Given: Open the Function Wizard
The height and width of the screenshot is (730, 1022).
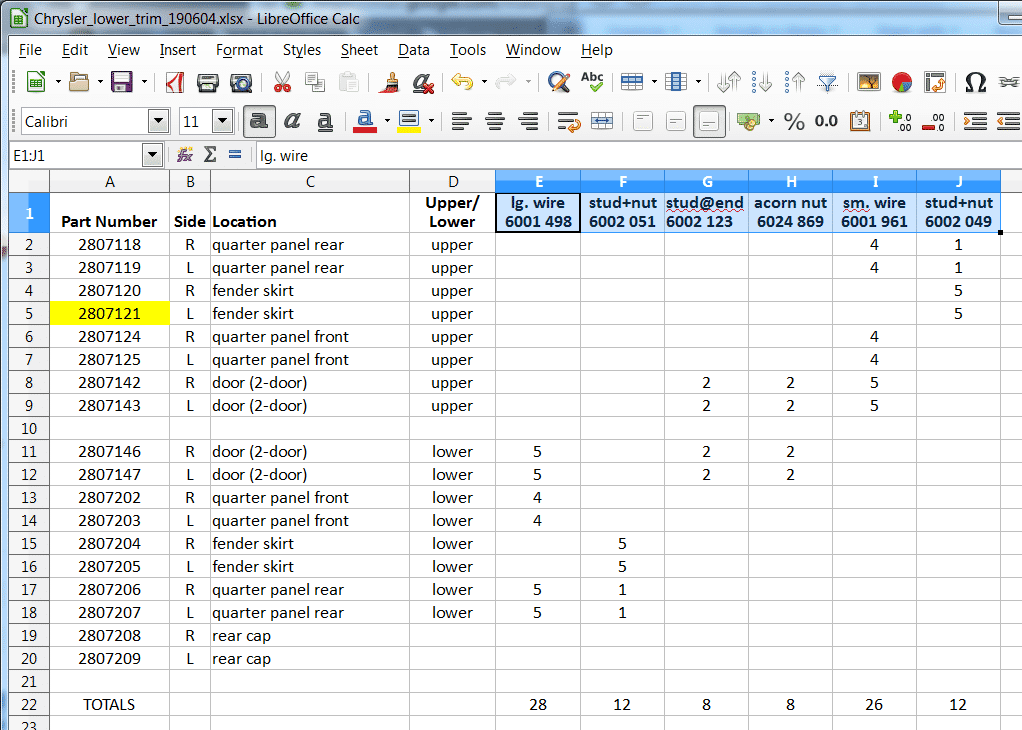Looking at the screenshot, I should click(x=185, y=155).
